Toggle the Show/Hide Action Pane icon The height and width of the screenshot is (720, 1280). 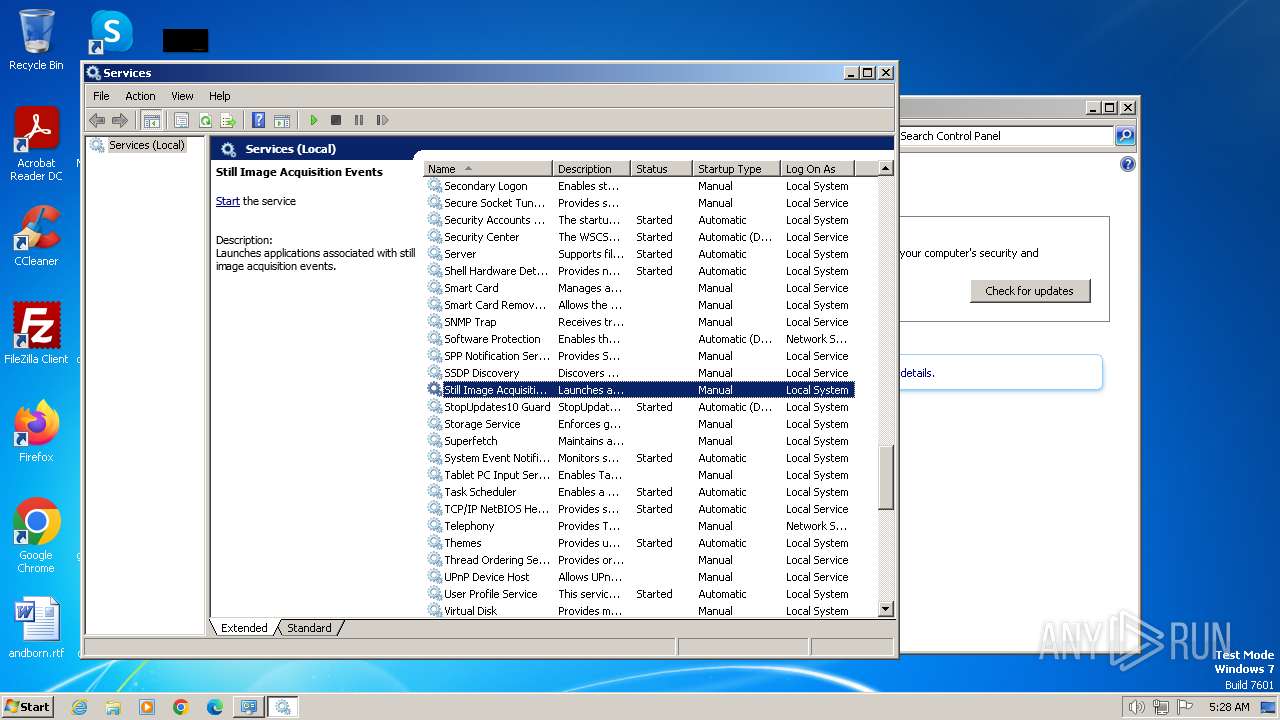click(282, 120)
